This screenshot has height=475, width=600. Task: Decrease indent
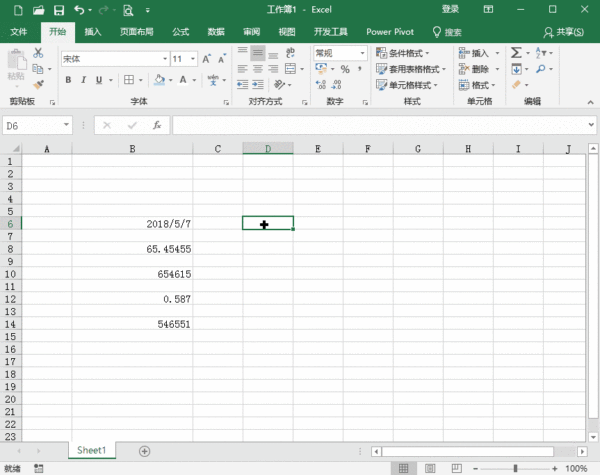click(x=243, y=85)
